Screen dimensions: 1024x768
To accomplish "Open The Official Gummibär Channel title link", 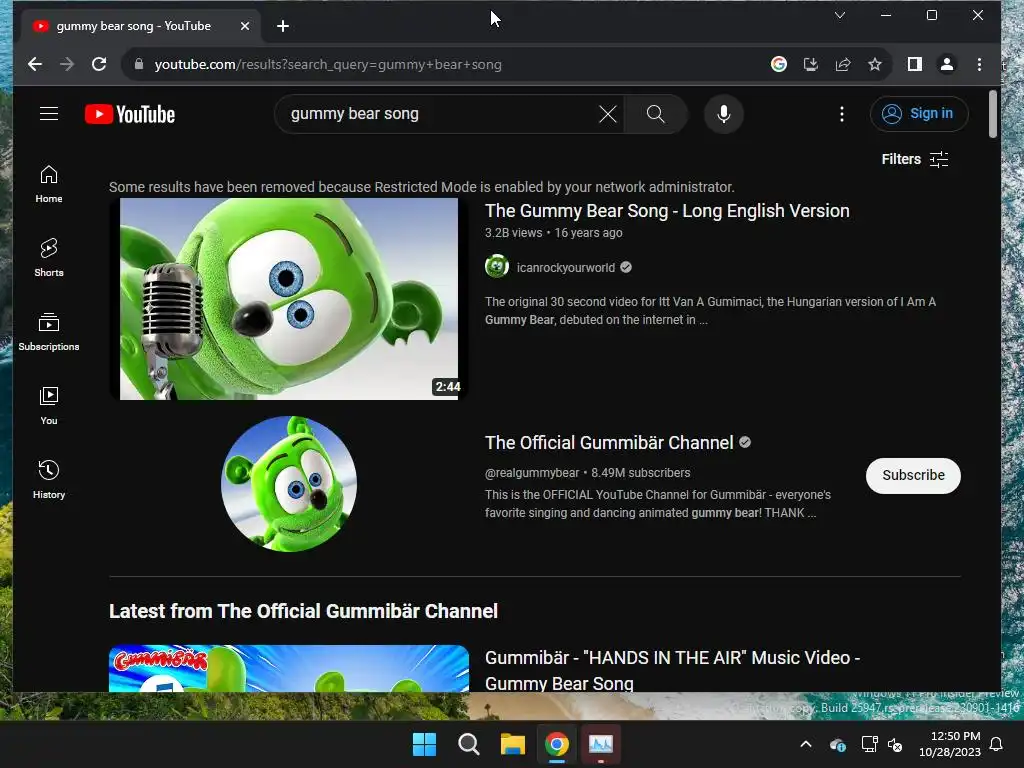I will [609, 443].
